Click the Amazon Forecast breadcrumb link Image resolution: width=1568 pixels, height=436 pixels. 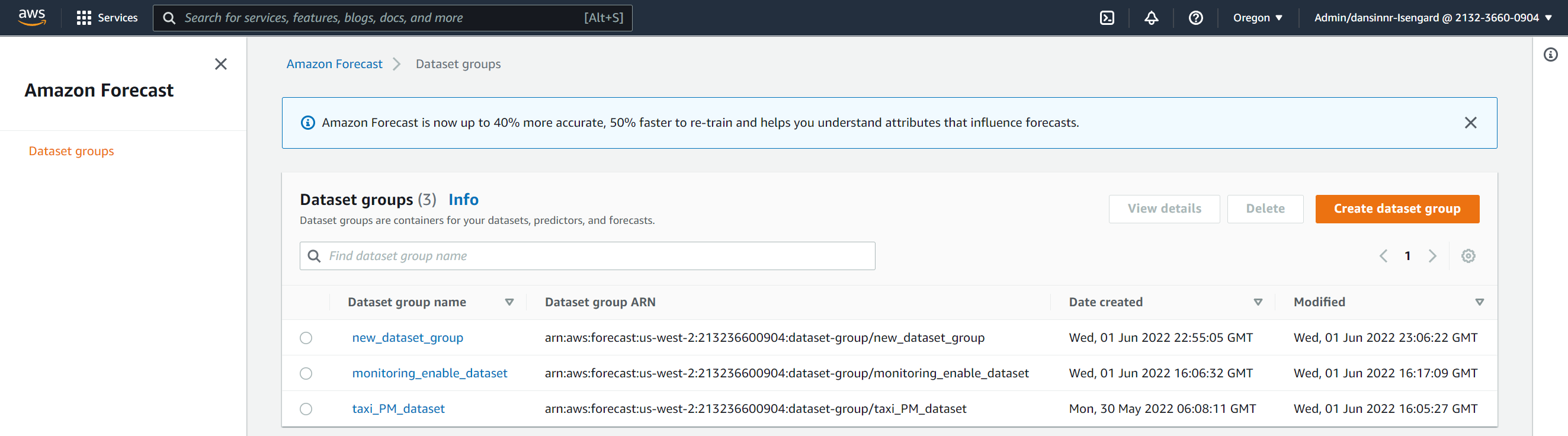click(334, 64)
